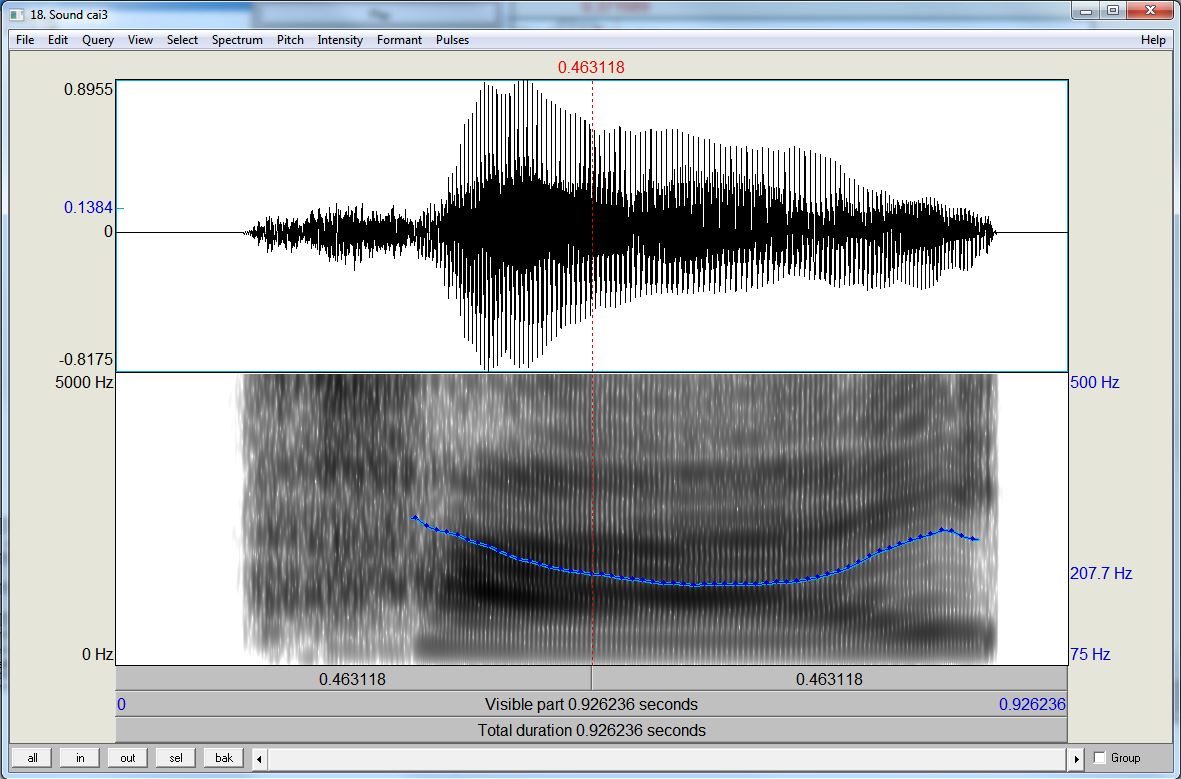Play the left 0.463118 segment bar

352,679
